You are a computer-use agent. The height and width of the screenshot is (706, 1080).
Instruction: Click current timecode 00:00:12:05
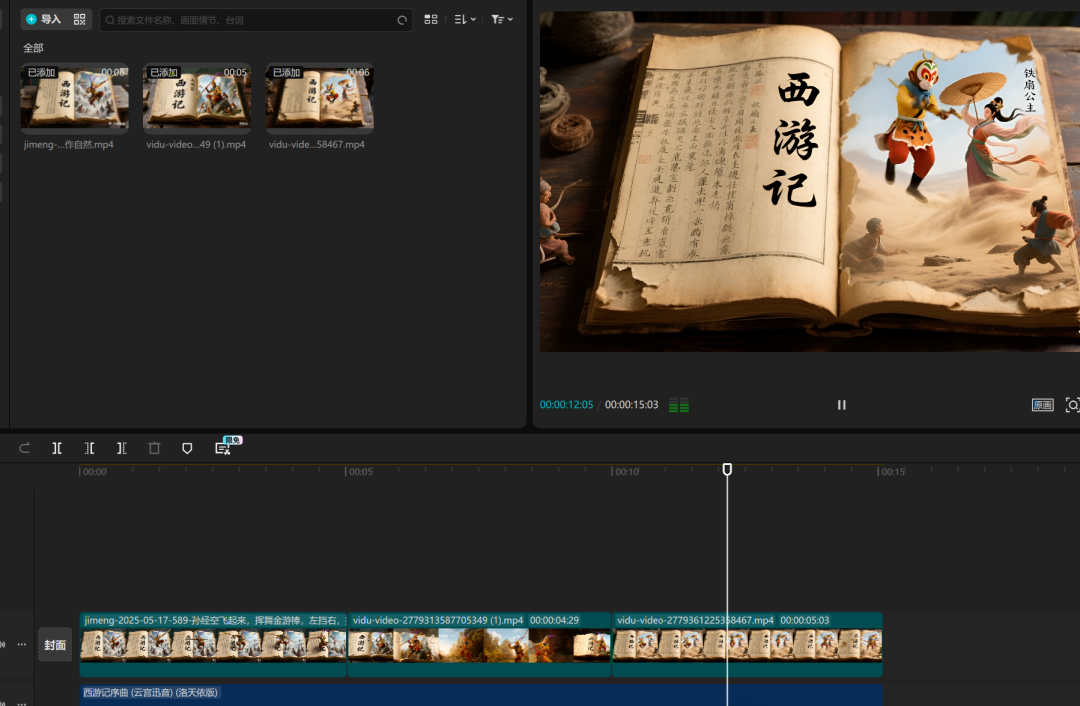(x=566, y=405)
